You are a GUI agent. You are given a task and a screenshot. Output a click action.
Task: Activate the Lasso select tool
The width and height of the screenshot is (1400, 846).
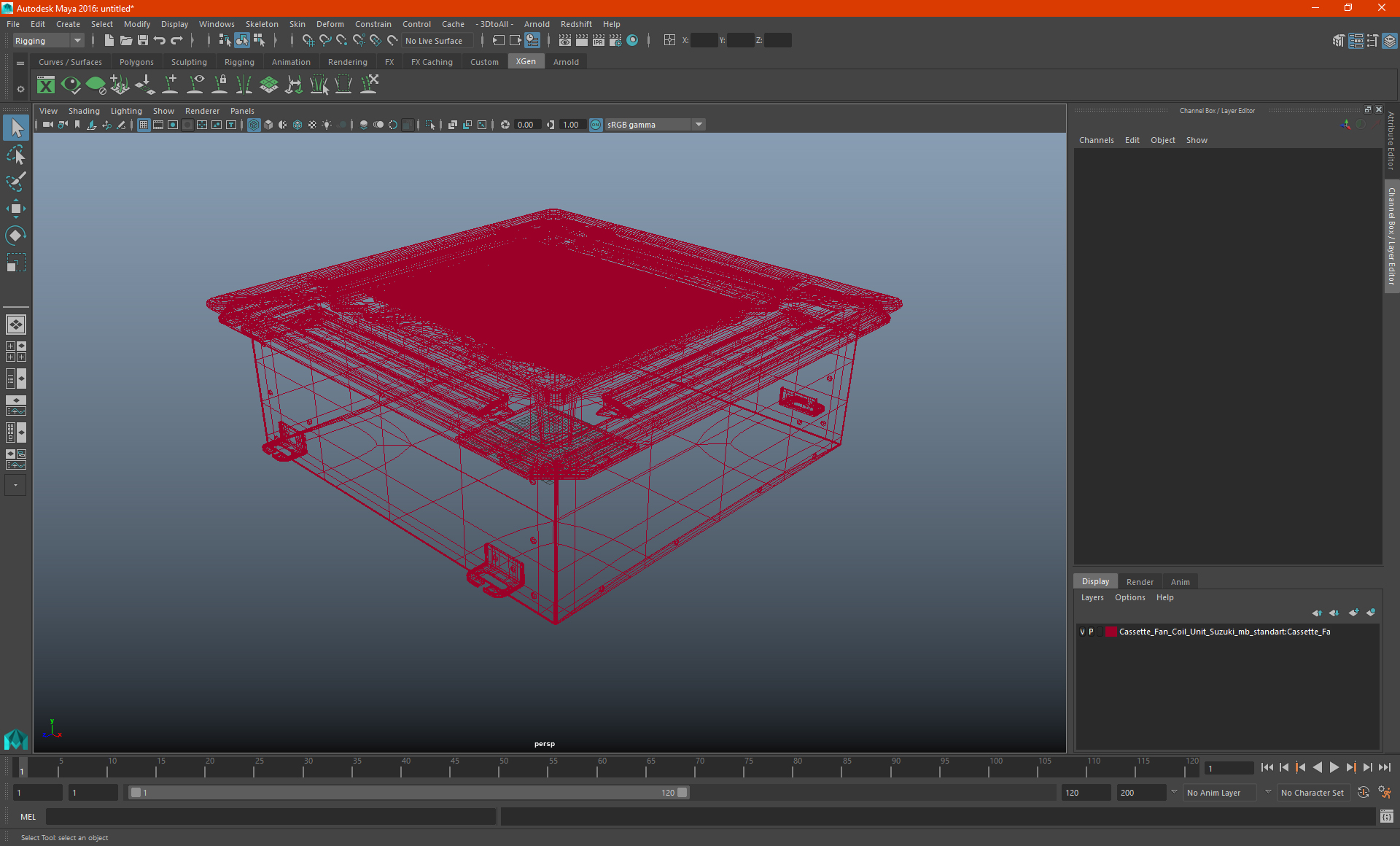[x=16, y=155]
